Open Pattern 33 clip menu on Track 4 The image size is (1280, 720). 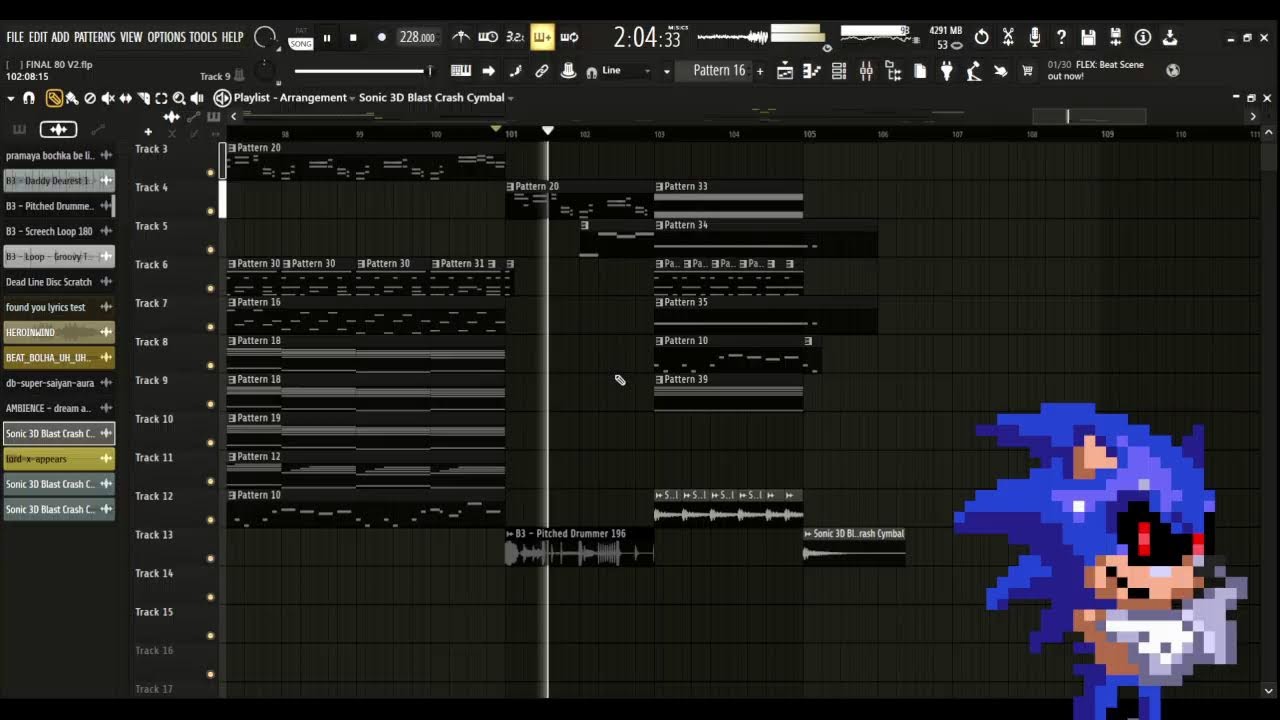[x=660, y=187]
